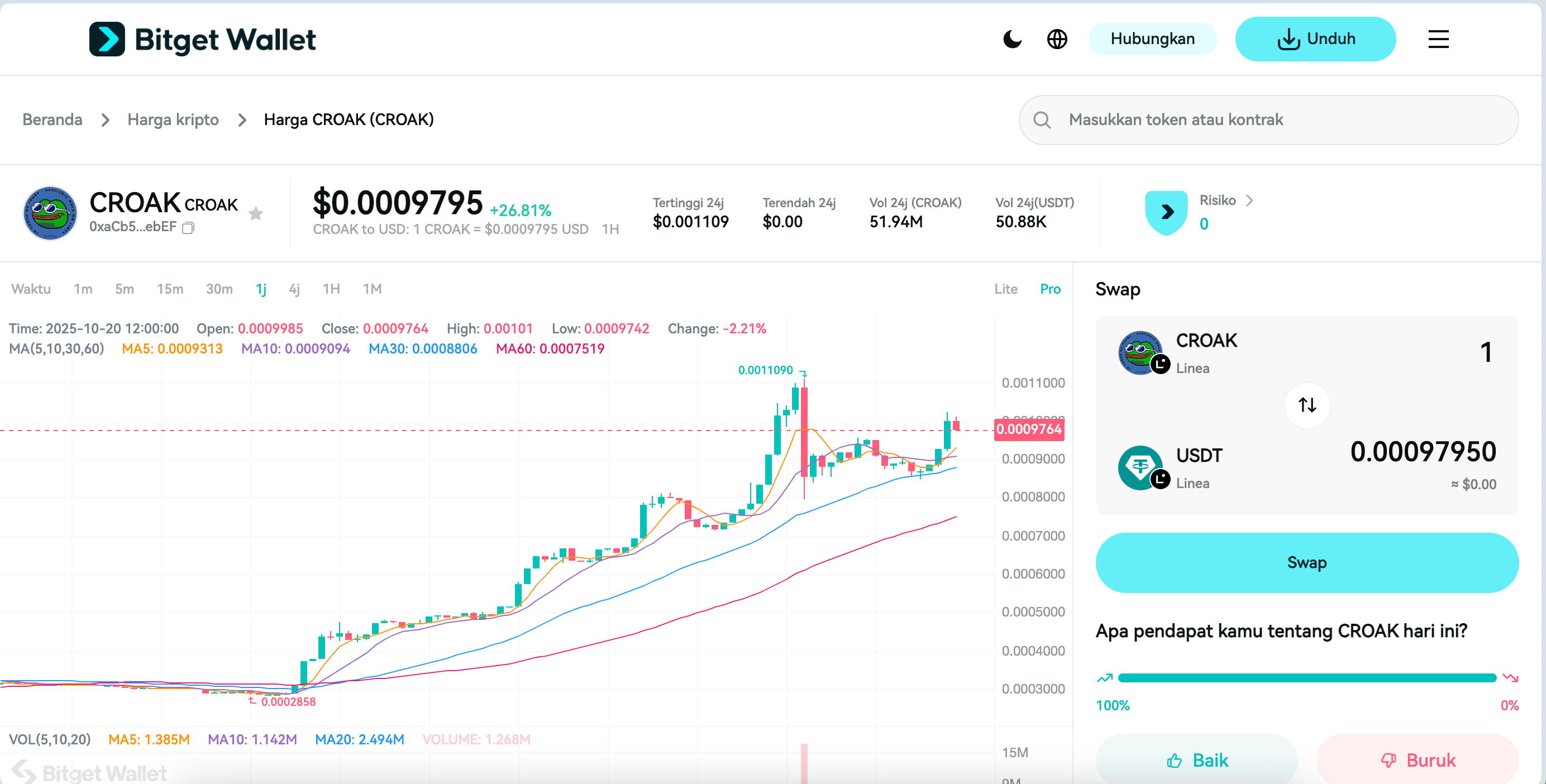This screenshot has height=784, width=1546.
Task: Click the sentiment progress bar
Action: 1306,678
